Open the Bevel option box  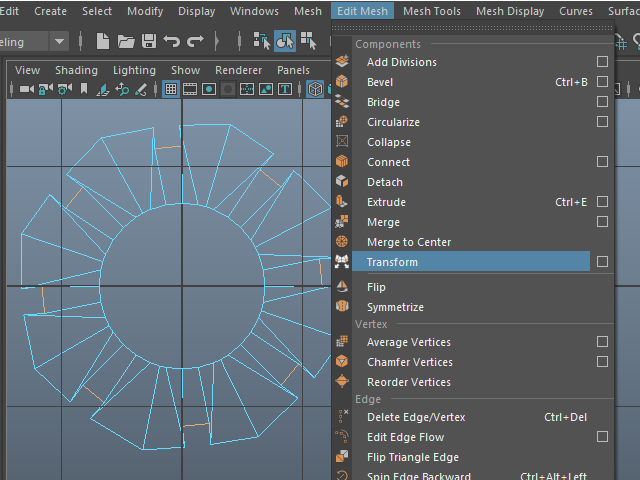[602, 82]
